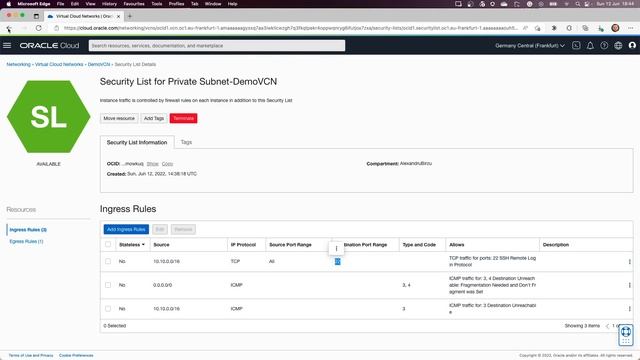The width and height of the screenshot is (640, 360).
Task: Select the TCP 10.10.0.0/16 rule checkbox
Action: tap(108, 261)
